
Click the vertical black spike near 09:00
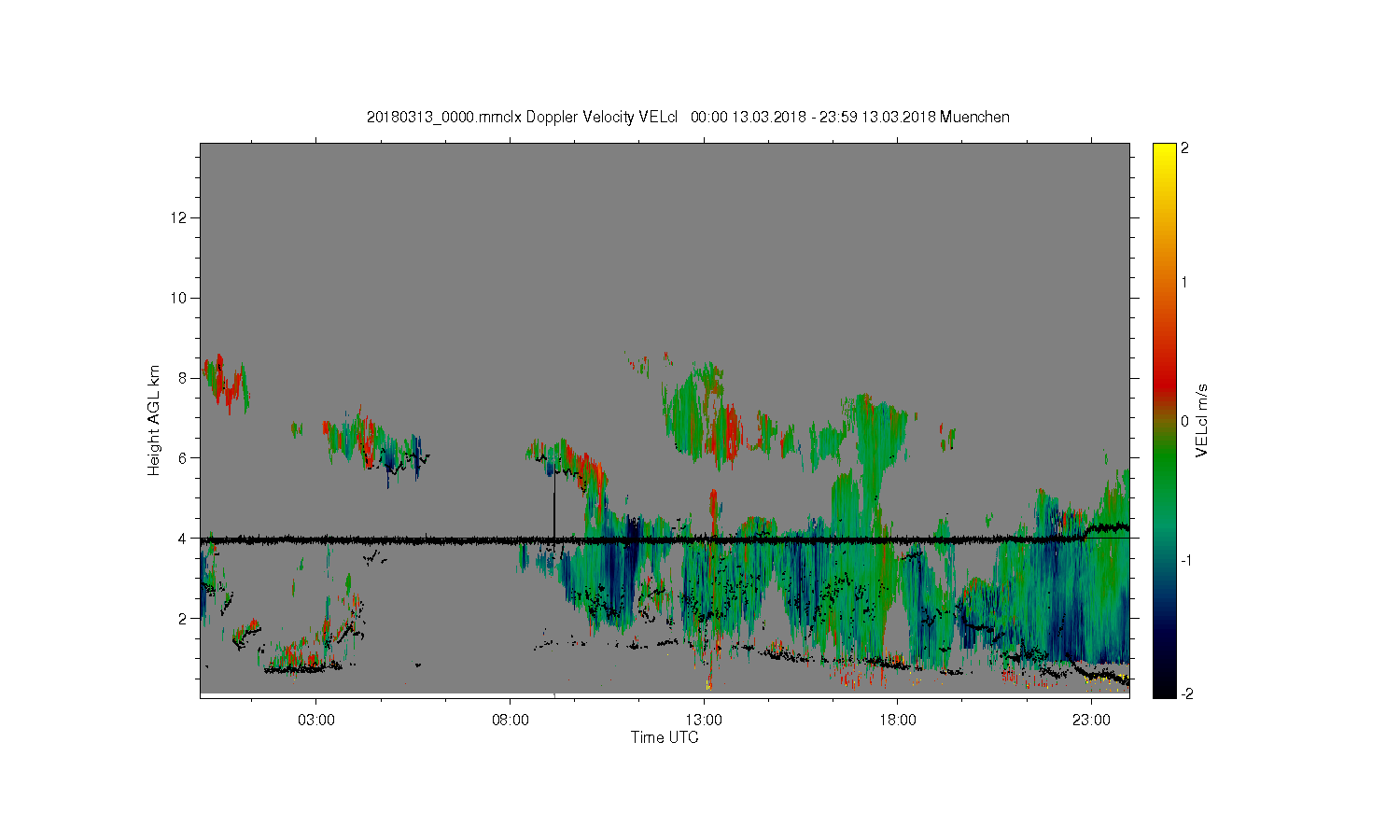coord(554,504)
